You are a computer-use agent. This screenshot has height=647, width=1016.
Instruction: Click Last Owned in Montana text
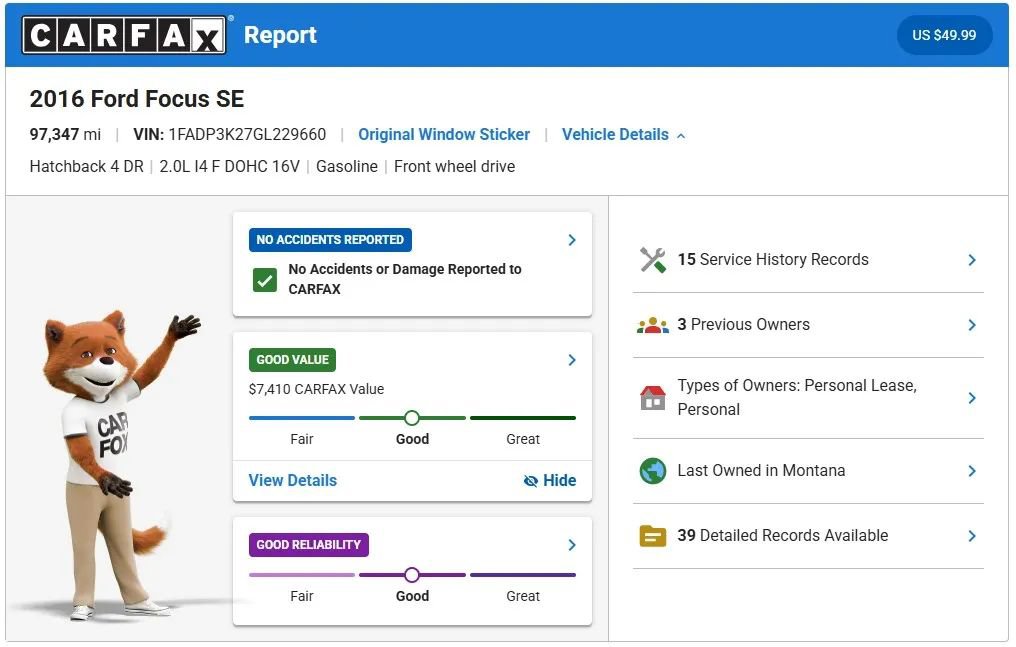761,470
